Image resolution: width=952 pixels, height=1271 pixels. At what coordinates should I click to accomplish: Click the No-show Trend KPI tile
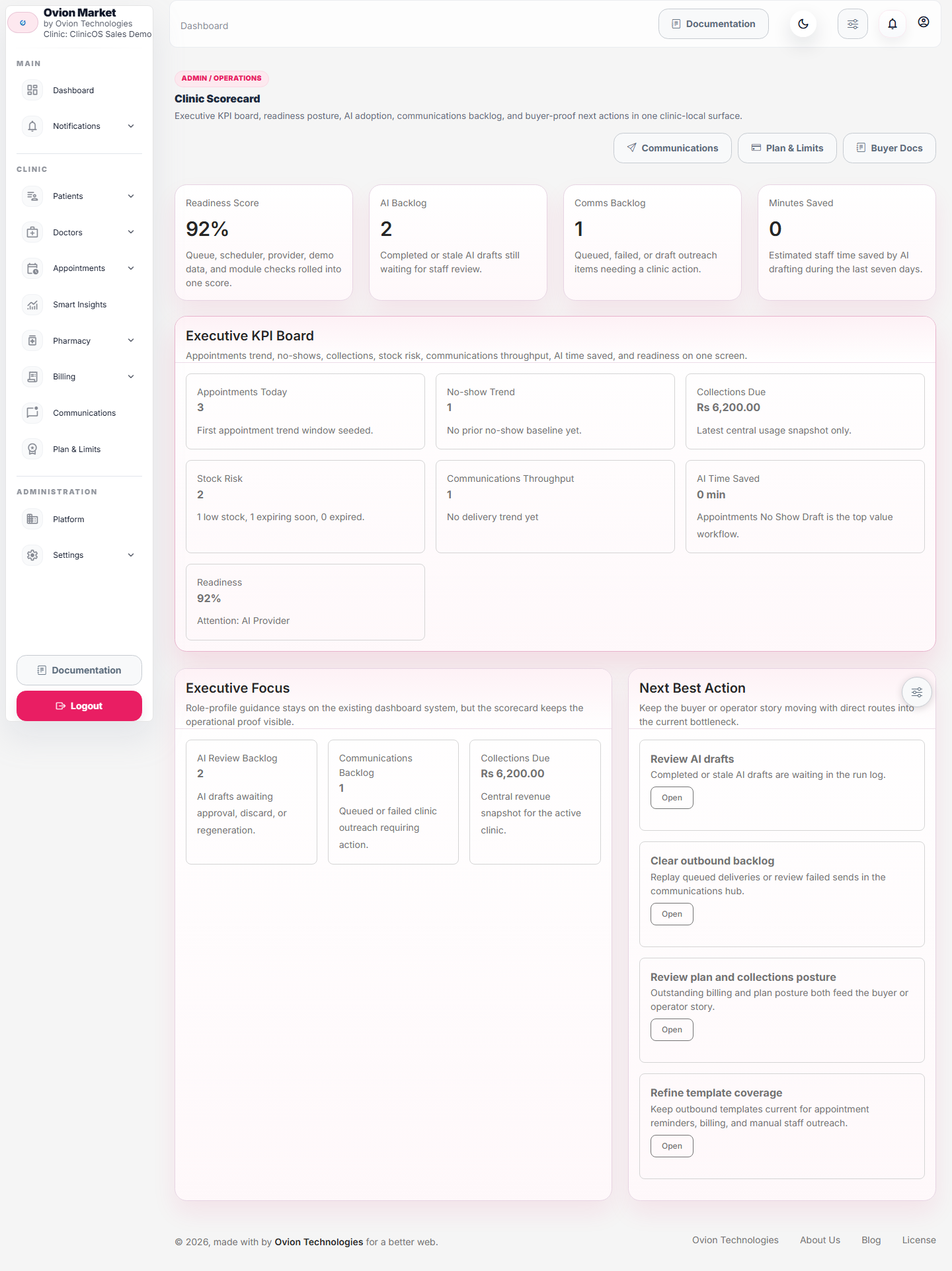[x=555, y=411]
